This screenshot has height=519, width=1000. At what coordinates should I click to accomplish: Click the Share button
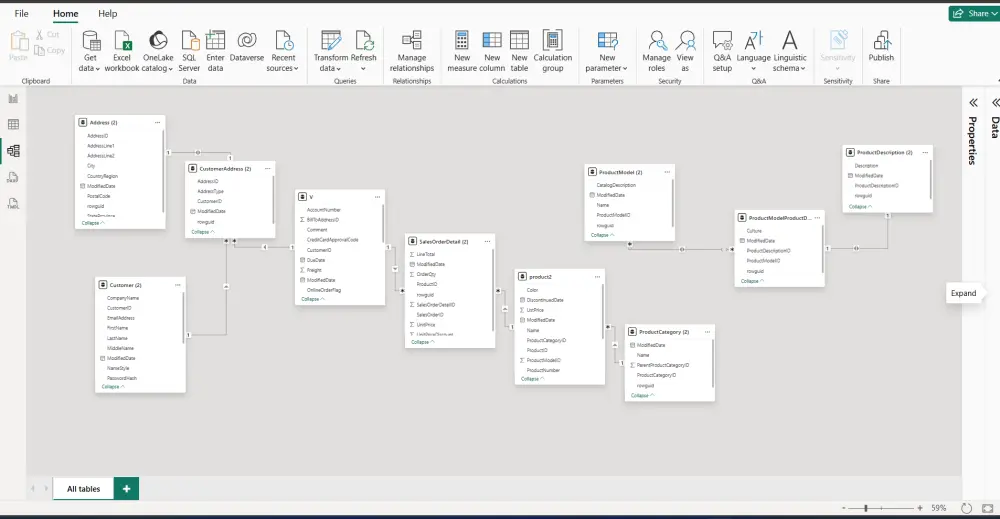point(973,13)
